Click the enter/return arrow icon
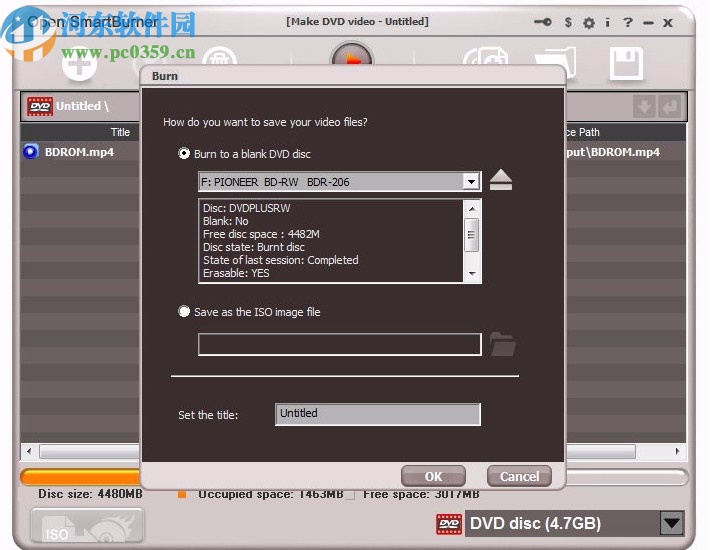This screenshot has height=550, width=710. (x=669, y=107)
